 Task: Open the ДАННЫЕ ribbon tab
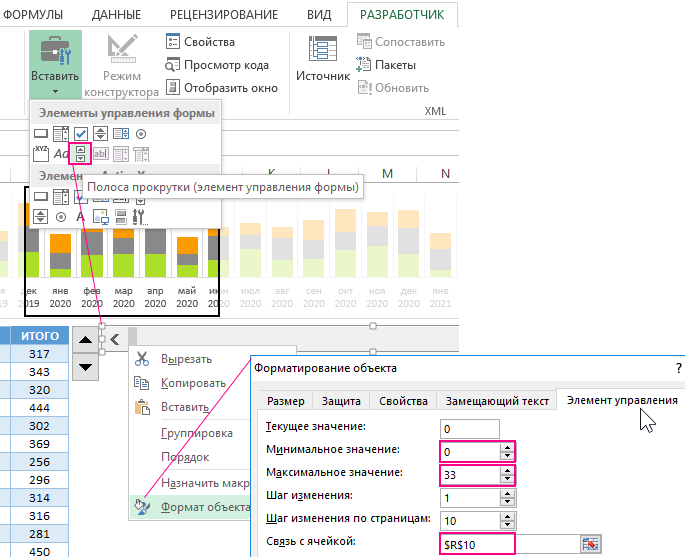pyautogui.click(x=116, y=15)
